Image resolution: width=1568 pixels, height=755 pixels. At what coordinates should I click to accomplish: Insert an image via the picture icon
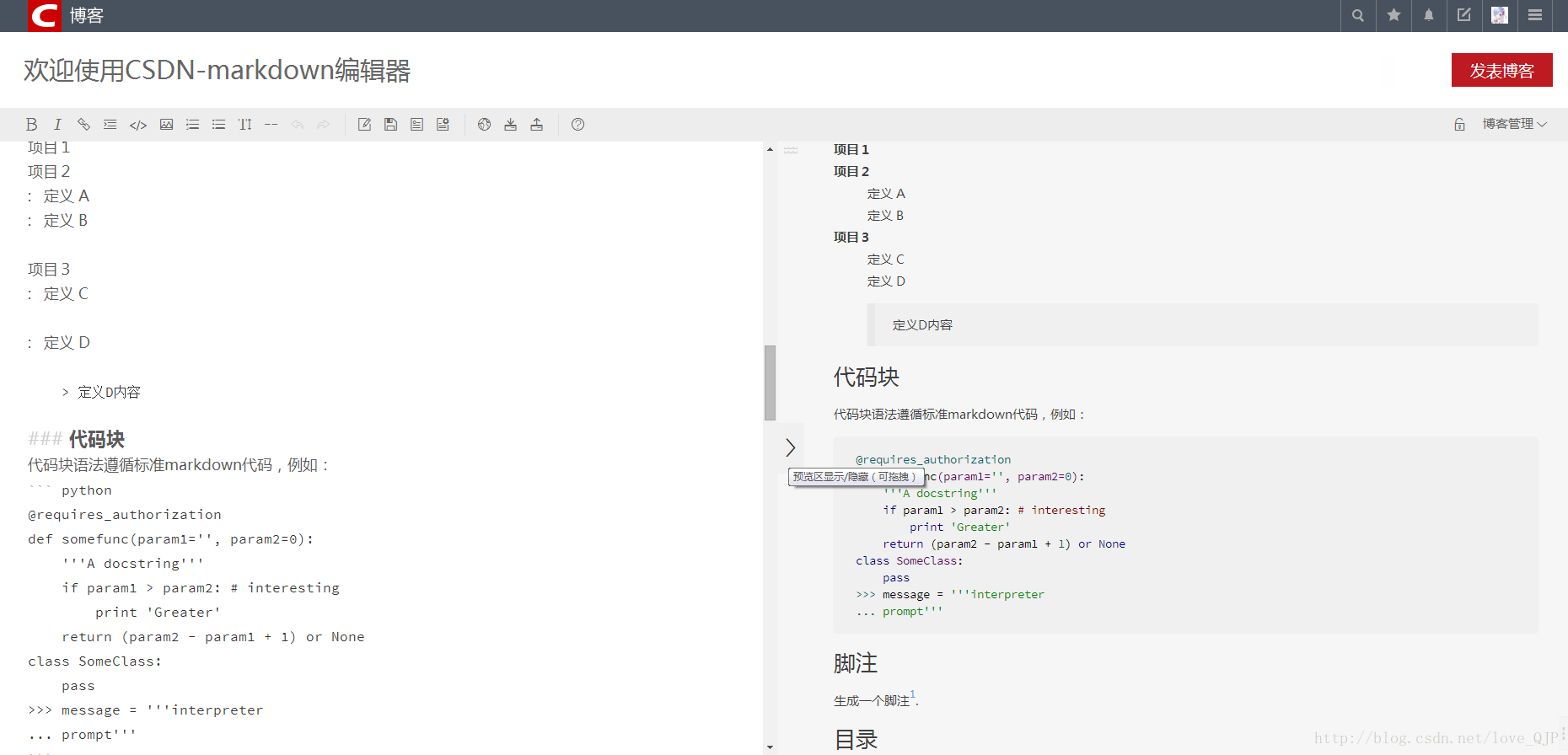point(166,125)
